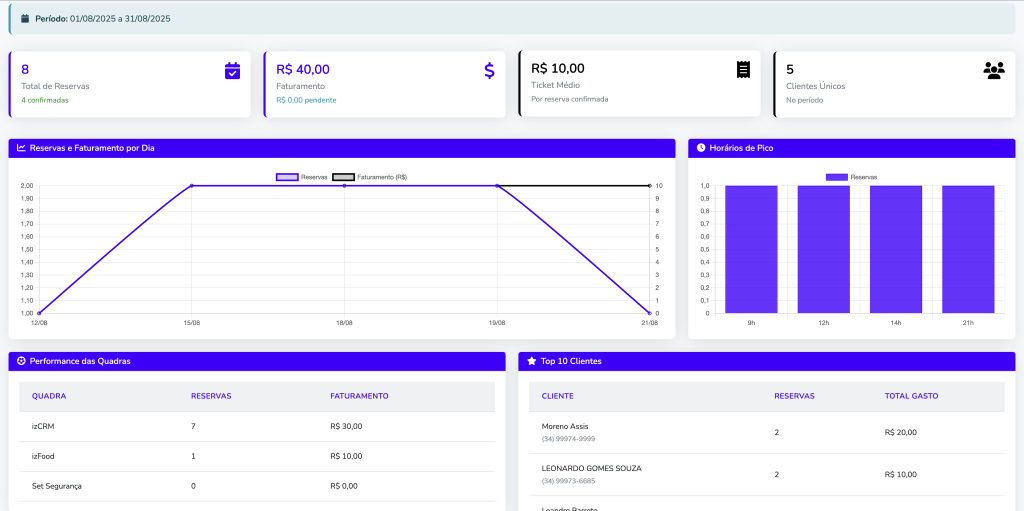The image size is (1024, 511).
Task: Click the calendar-check icon on Total de Reservas
Action: (232, 70)
